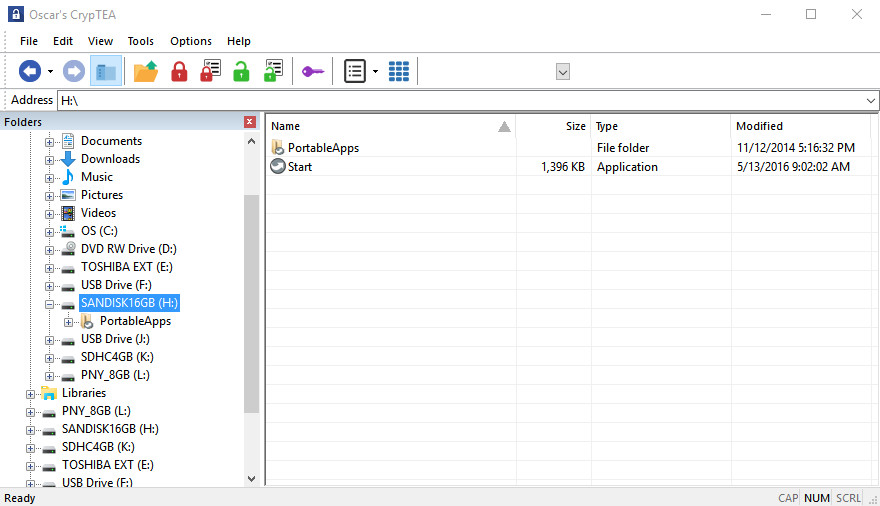Open the Edit menu

click(x=63, y=41)
